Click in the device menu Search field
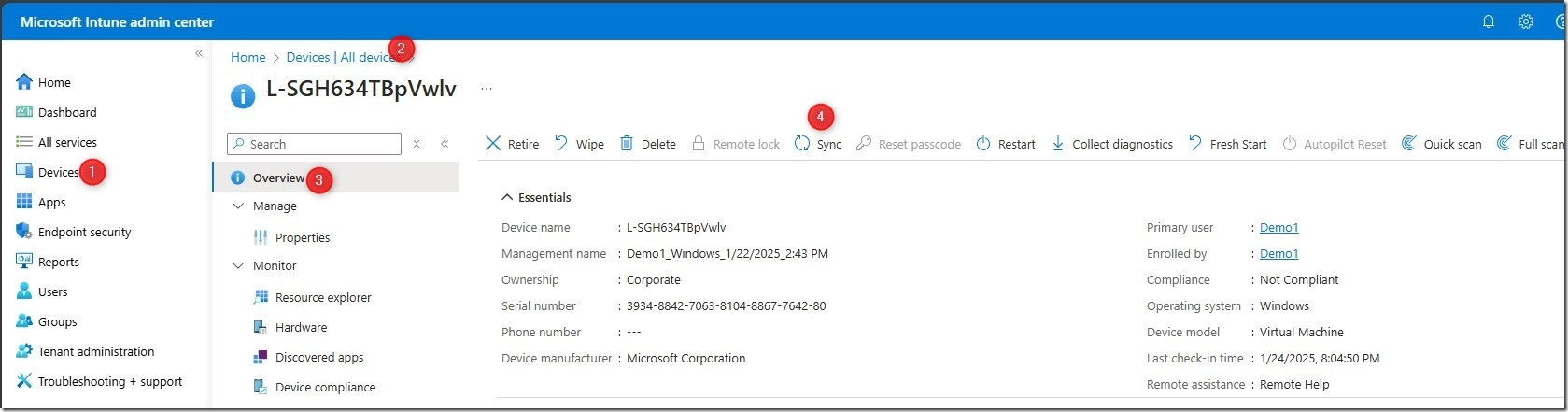 314,144
